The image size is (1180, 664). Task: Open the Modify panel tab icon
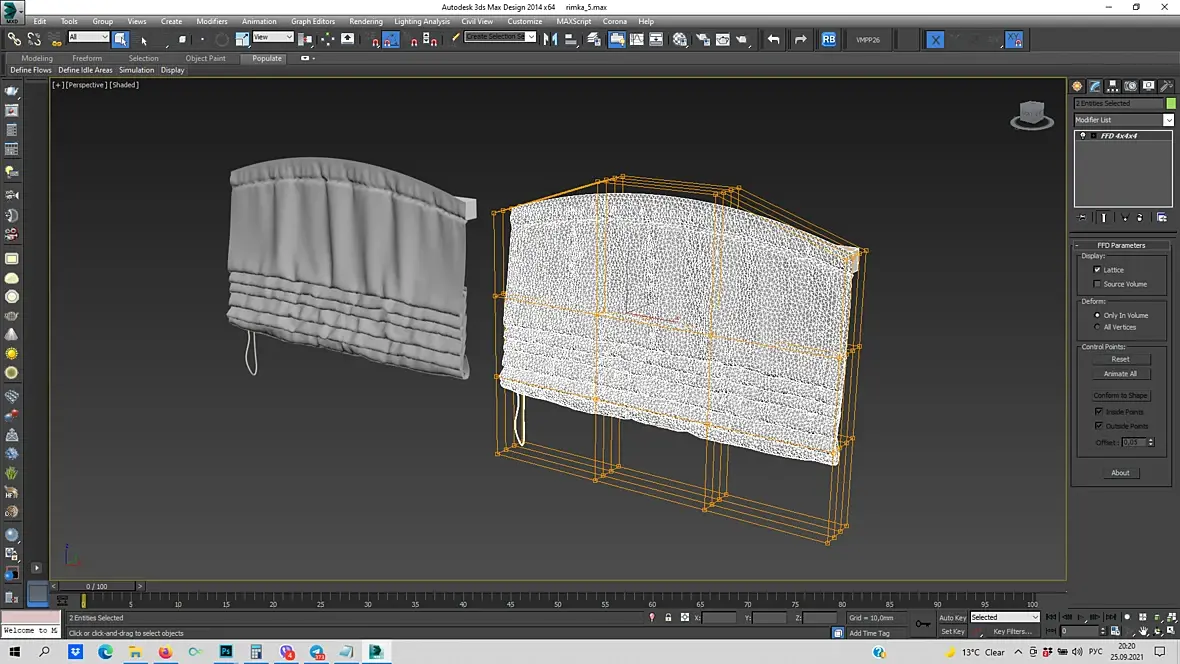coord(1095,86)
